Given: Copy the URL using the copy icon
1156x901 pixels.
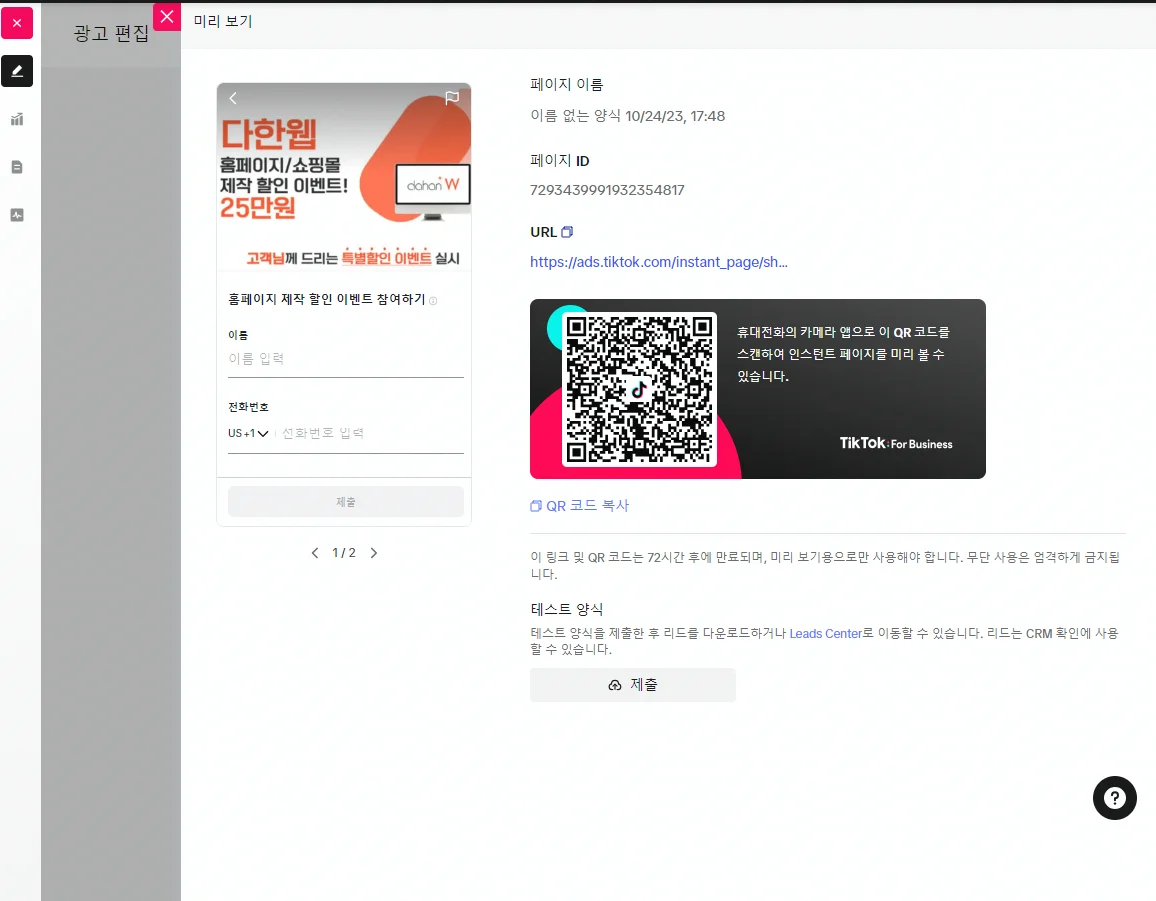Looking at the screenshot, I should click(x=567, y=231).
